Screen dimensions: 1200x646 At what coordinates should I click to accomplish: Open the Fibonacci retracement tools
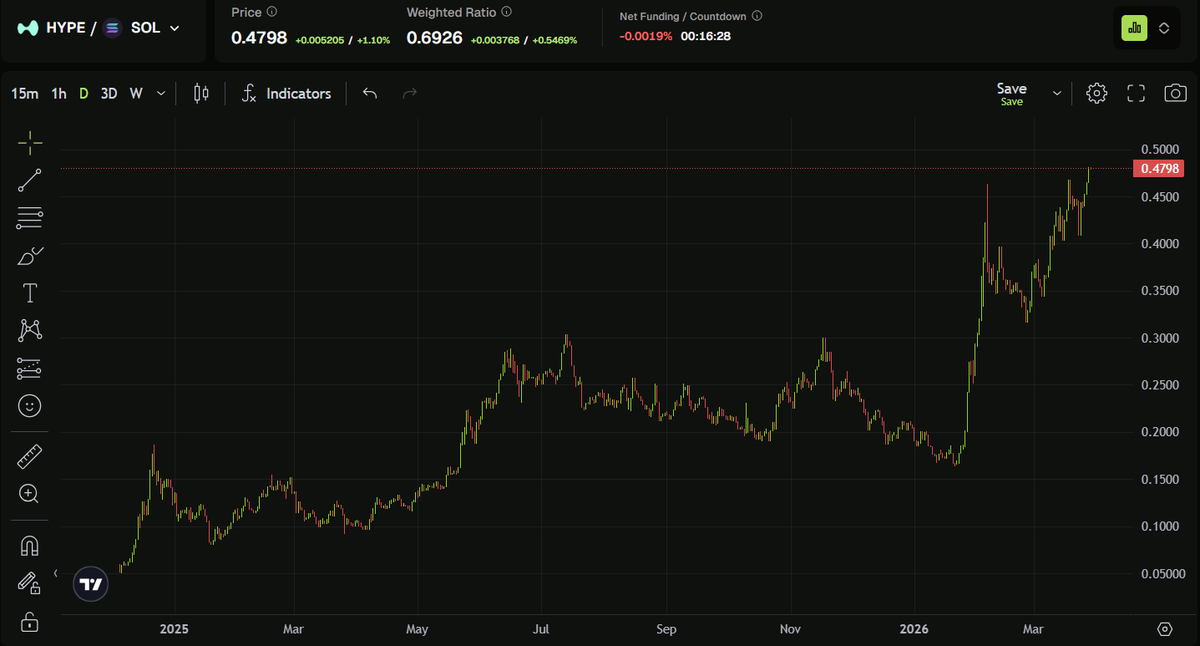[x=30, y=218]
